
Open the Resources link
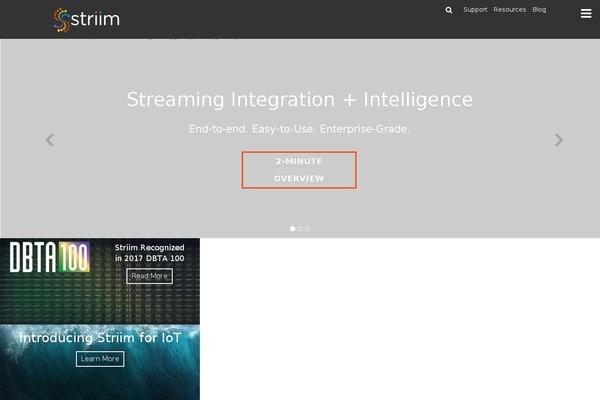(509, 10)
